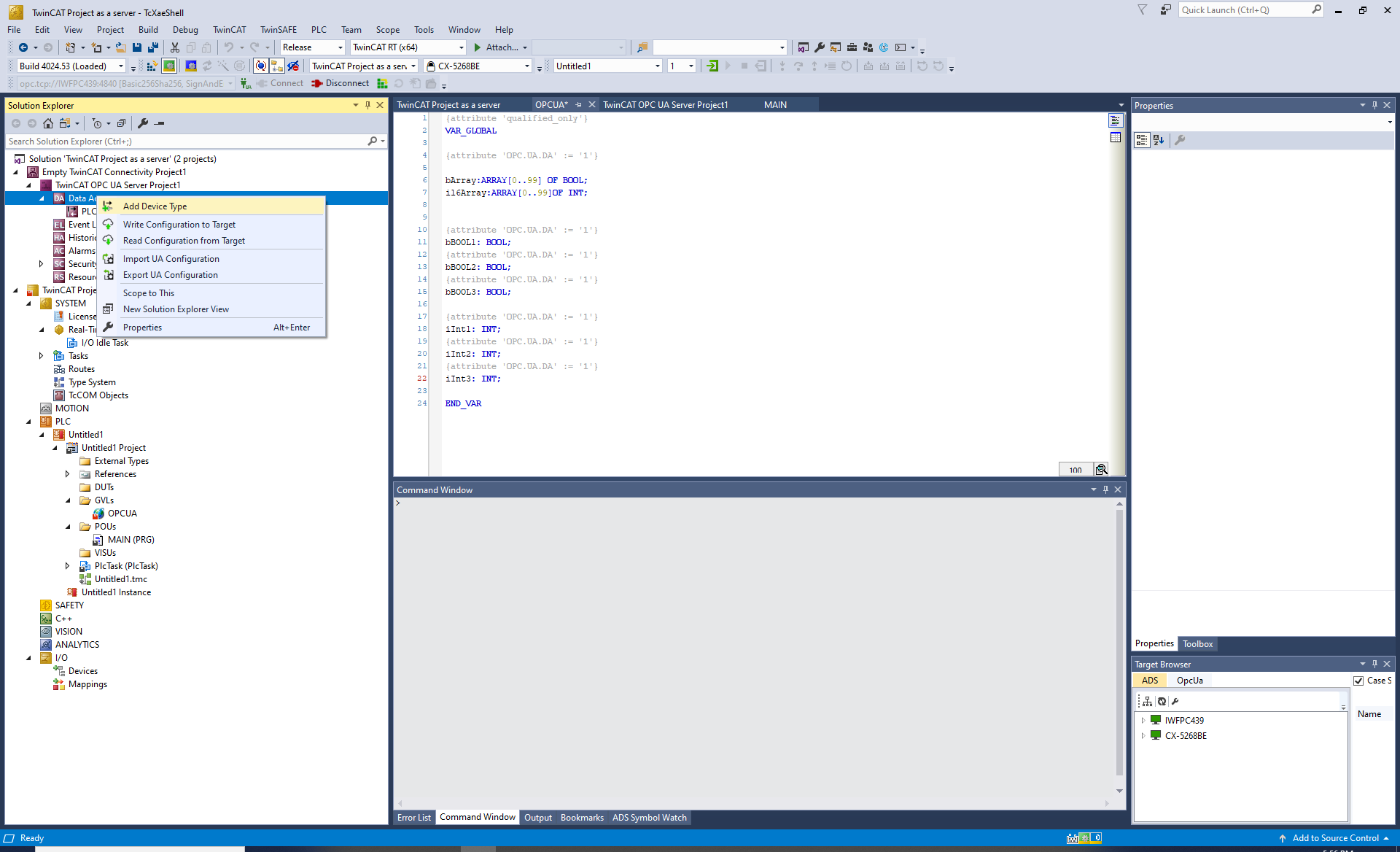Viewport: 1400px width, 852px height.
Task: Click the Save All toolbar icon
Action: coord(152,47)
